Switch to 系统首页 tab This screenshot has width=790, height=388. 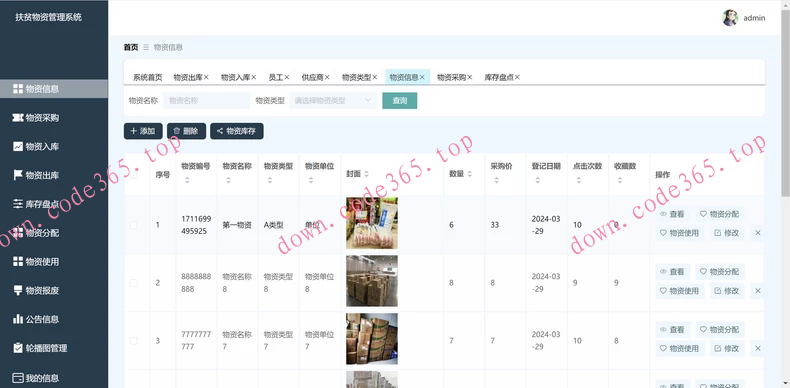pos(148,77)
